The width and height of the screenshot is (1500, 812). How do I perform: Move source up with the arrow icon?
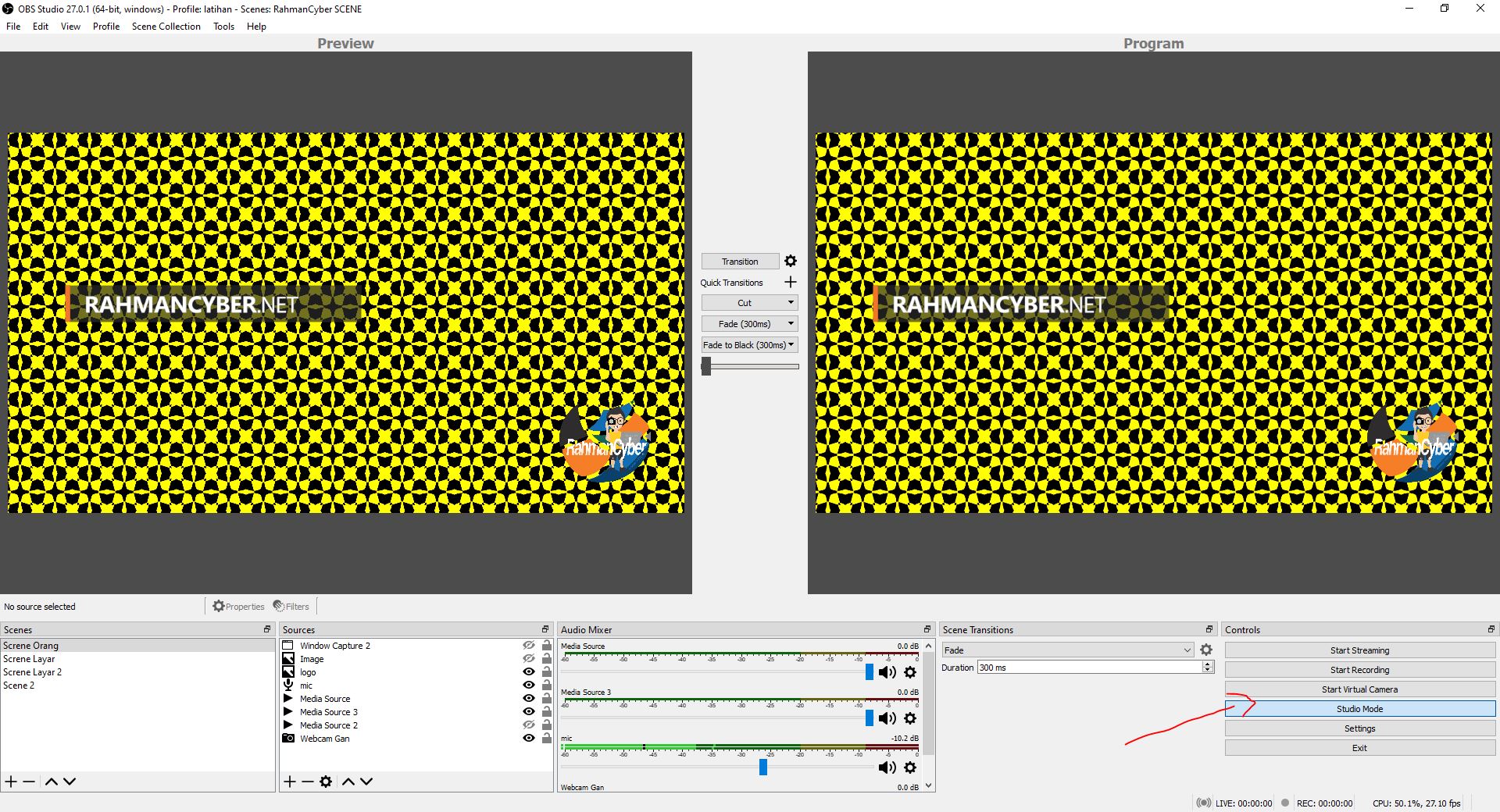(349, 781)
